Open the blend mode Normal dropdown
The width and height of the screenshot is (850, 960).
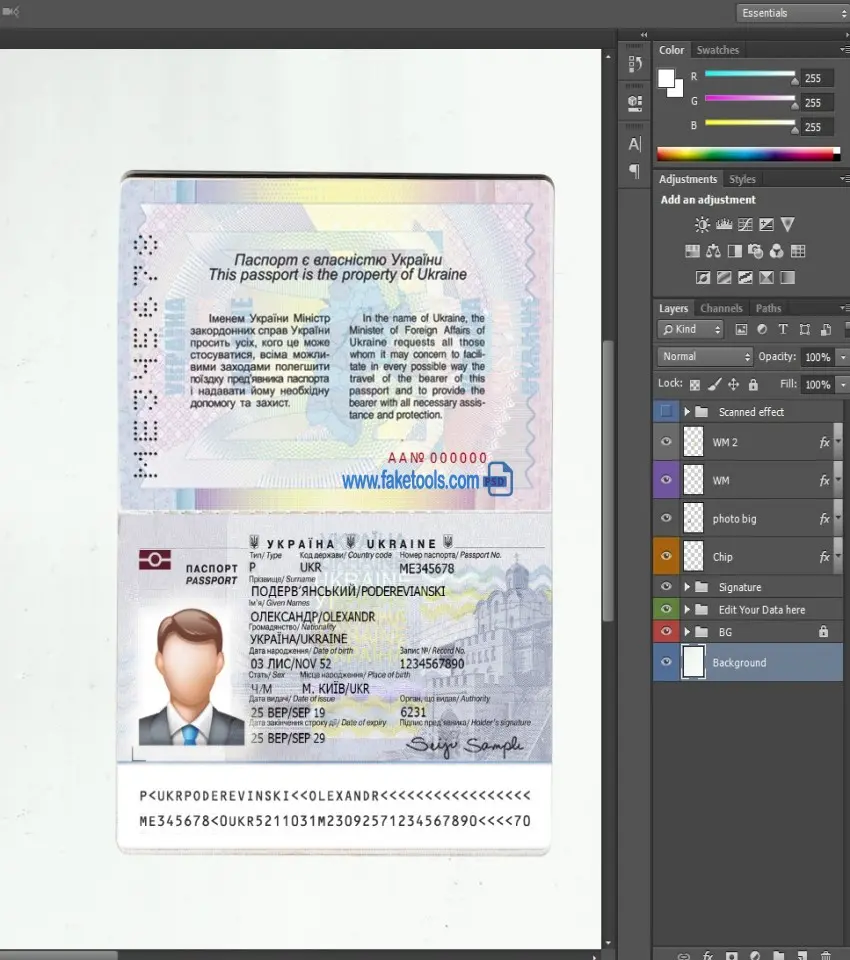(705, 357)
